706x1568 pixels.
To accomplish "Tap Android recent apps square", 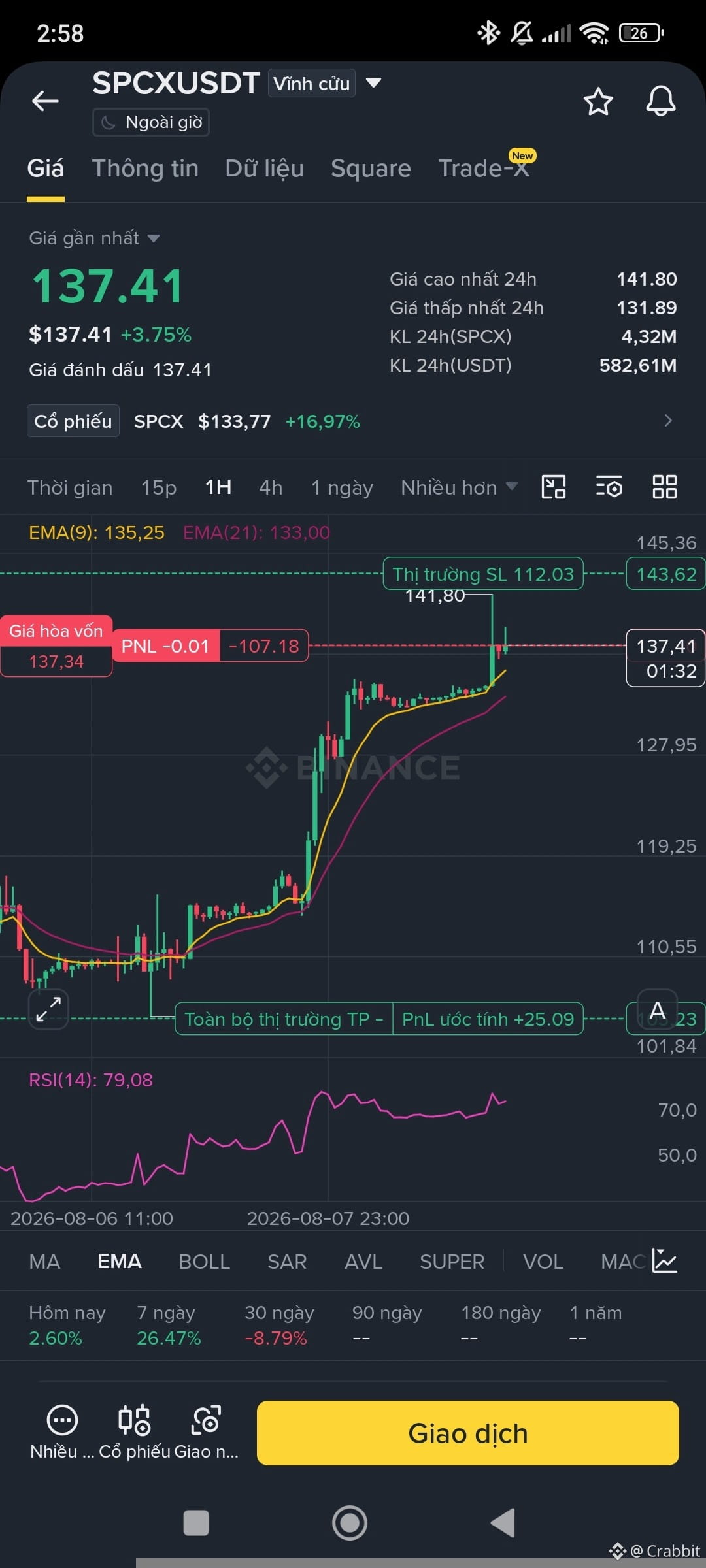I will coord(196,1523).
